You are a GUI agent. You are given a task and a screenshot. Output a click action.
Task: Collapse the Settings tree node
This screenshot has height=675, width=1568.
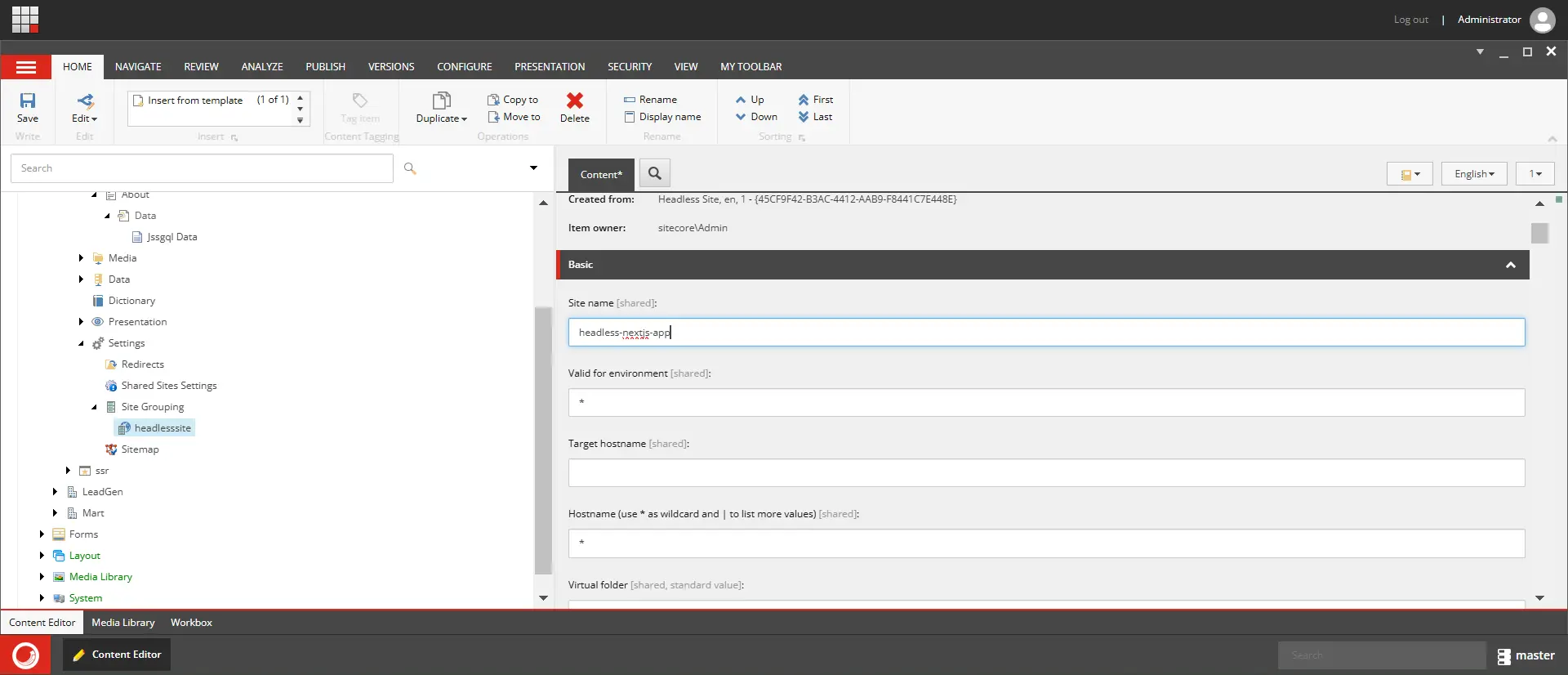point(81,343)
